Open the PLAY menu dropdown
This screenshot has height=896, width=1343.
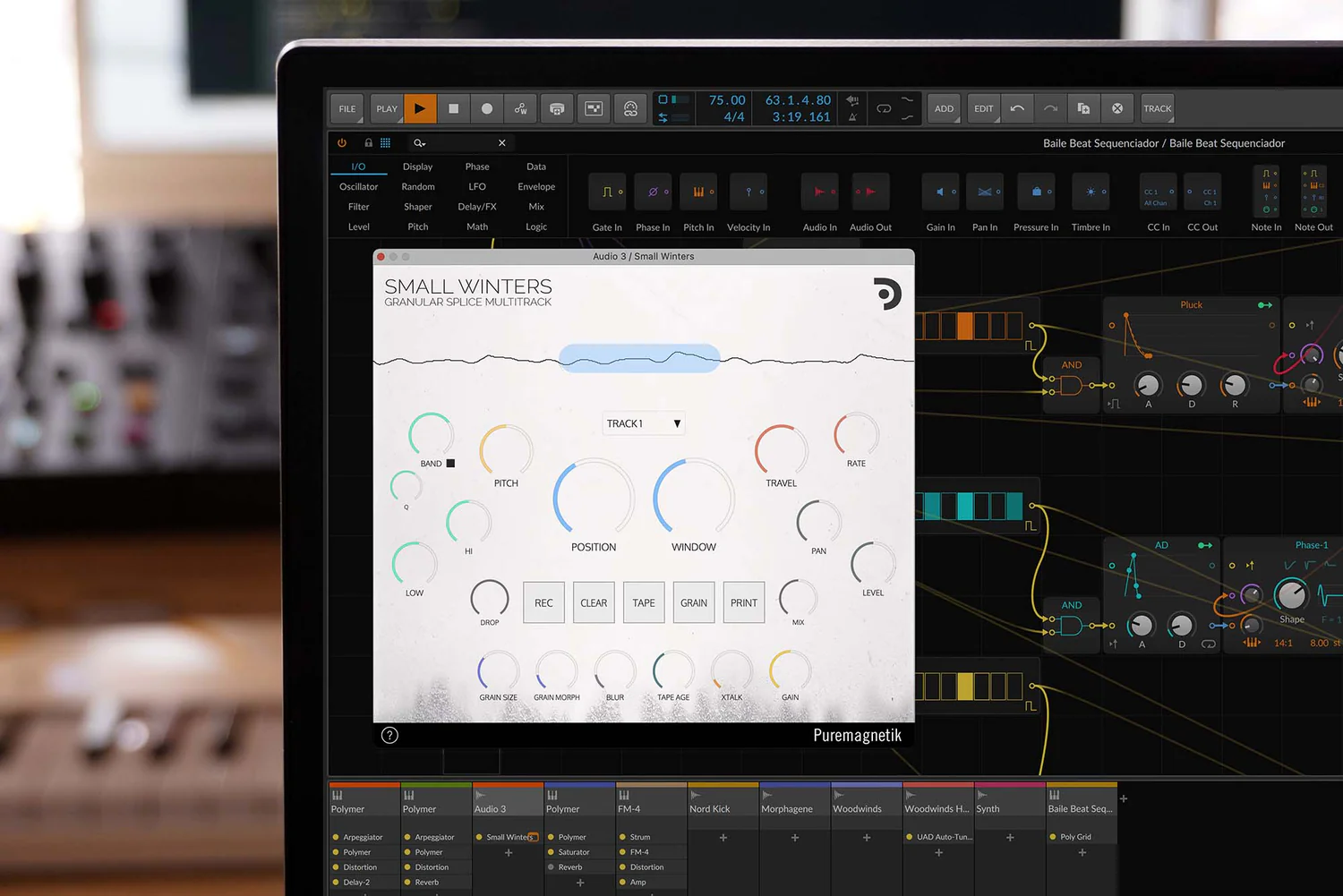[387, 108]
